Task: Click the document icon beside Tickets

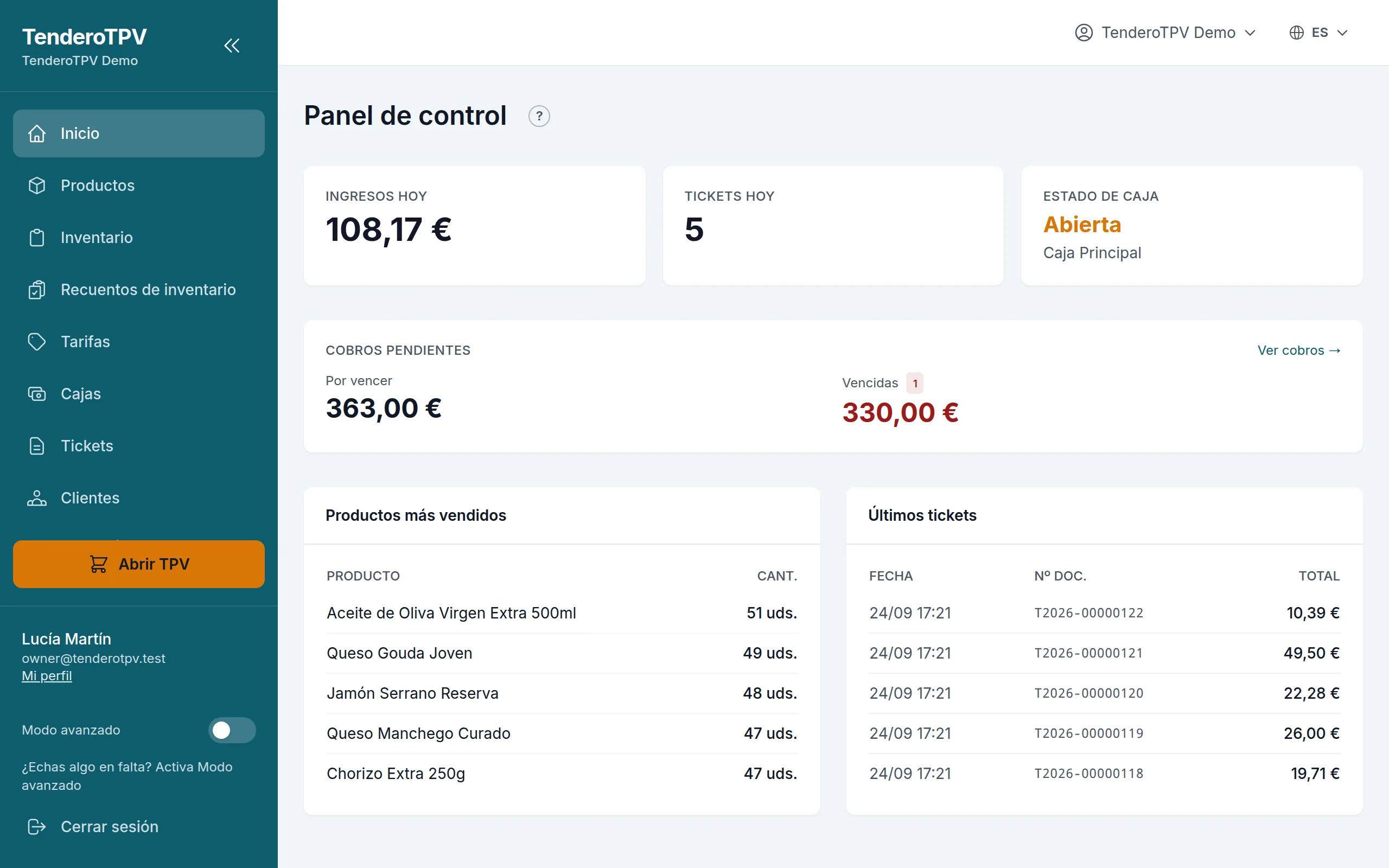Action: (x=37, y=446)
